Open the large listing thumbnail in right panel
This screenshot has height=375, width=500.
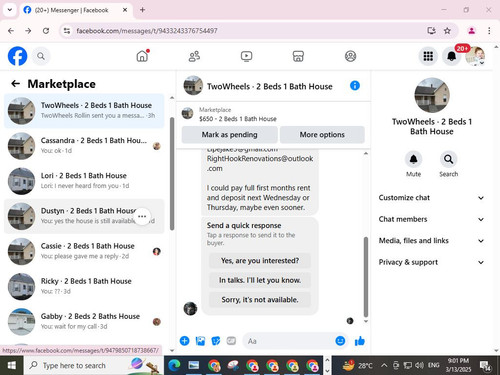click(432, 95)
